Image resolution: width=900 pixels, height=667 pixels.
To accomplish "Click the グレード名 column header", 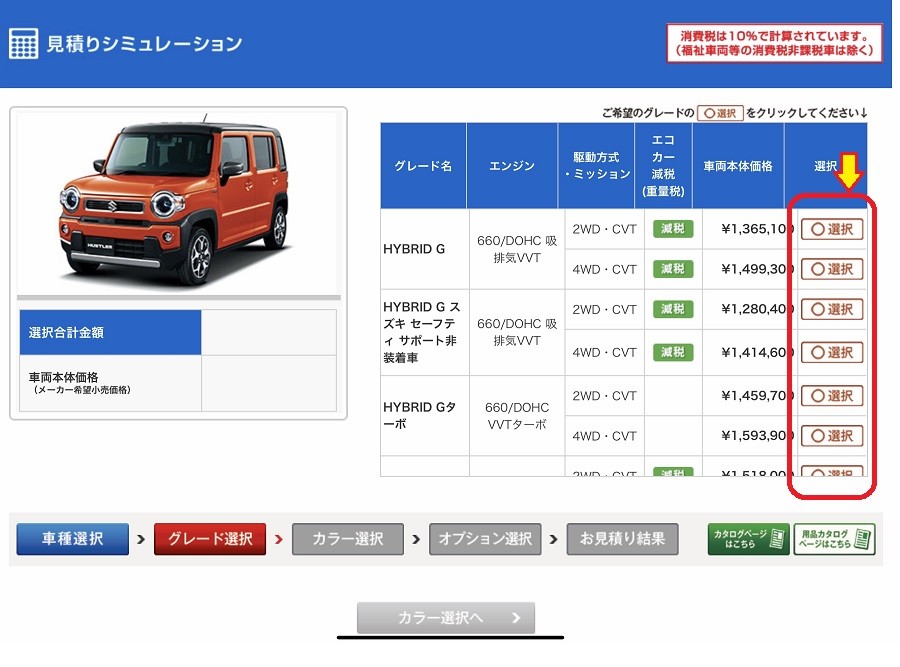I will point(423,166).
